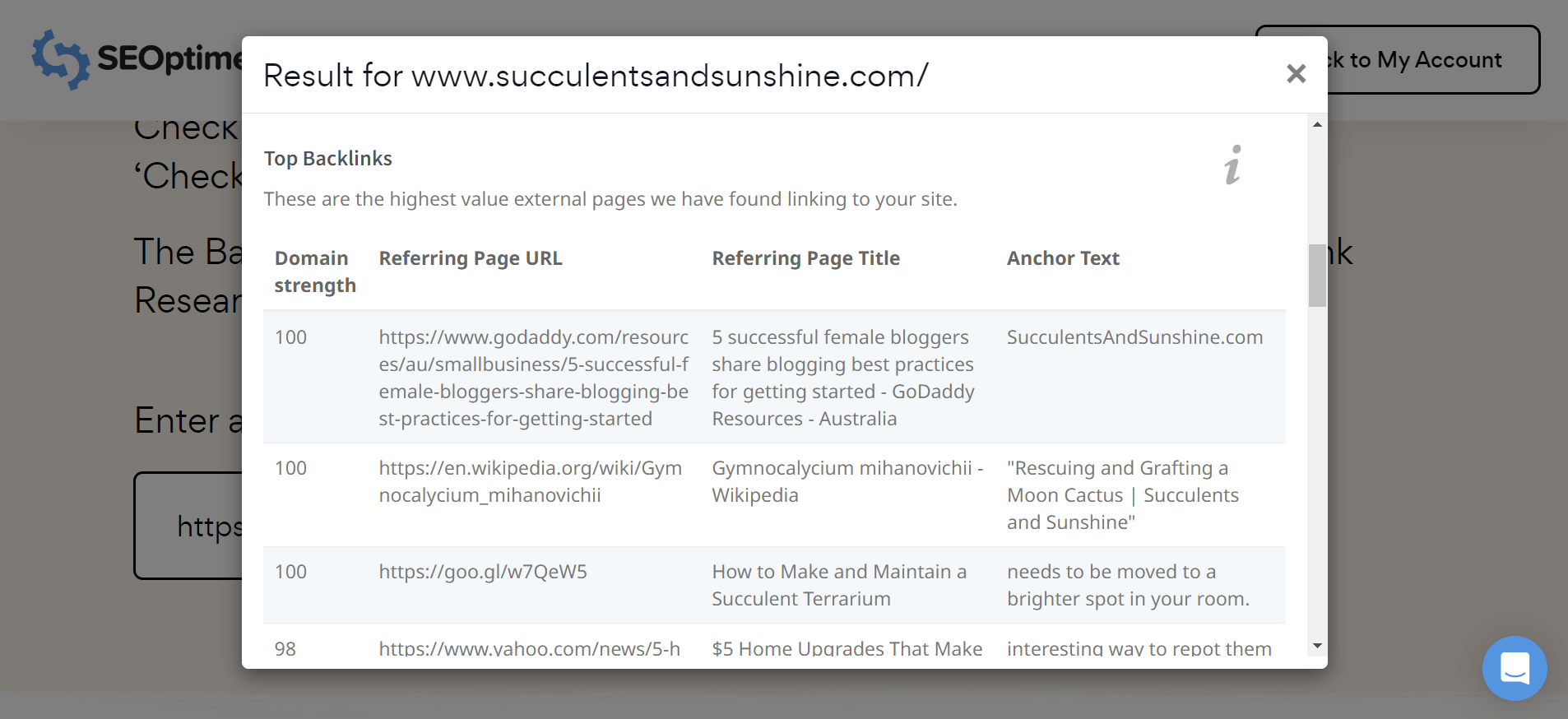The image size is (1568, 719).
Task: Click the Anchor Text column header
Action: point(1062,257)
